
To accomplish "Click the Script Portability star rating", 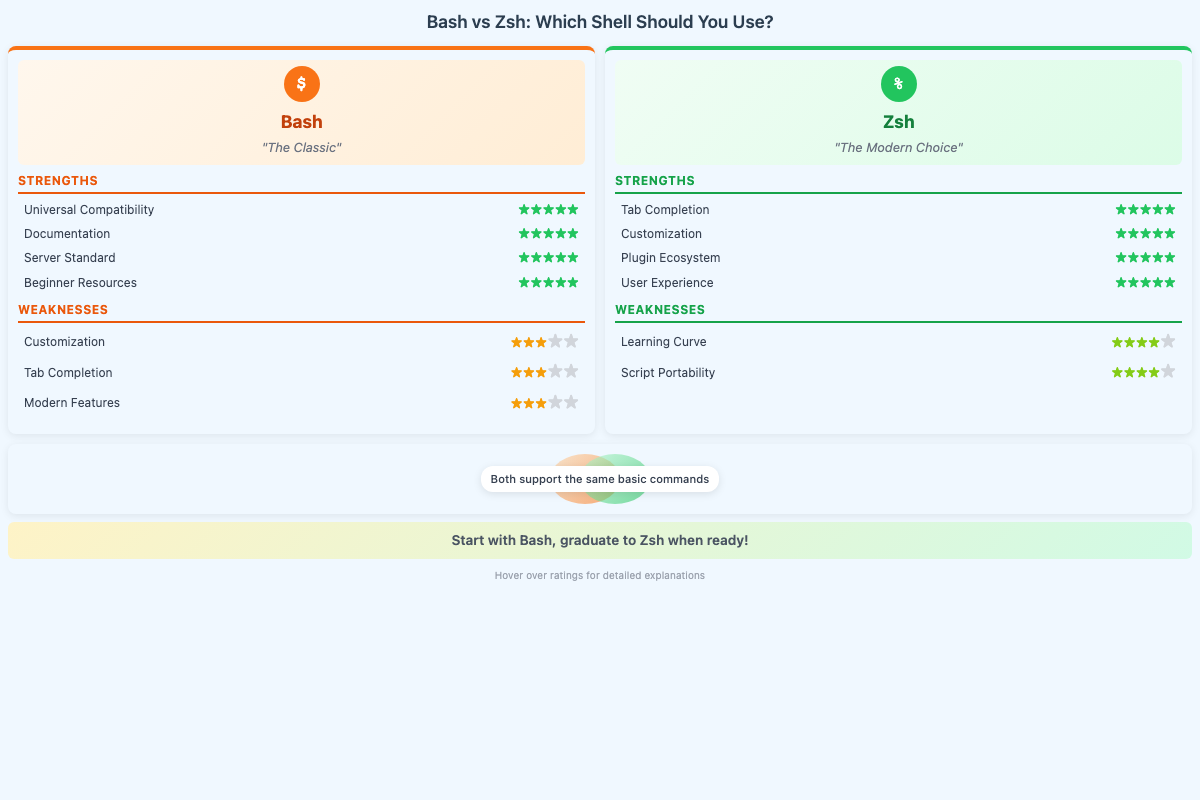I will click(x=1144, y=371).
